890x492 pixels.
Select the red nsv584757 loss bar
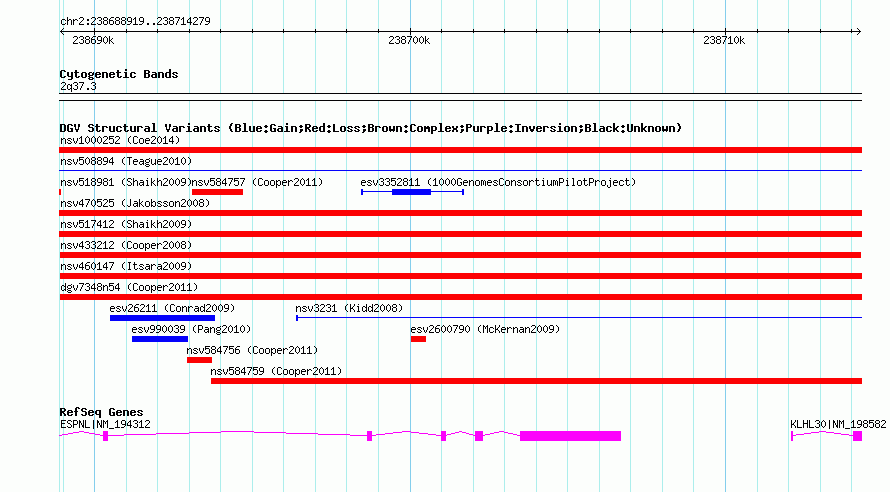[x=217, y=192]
